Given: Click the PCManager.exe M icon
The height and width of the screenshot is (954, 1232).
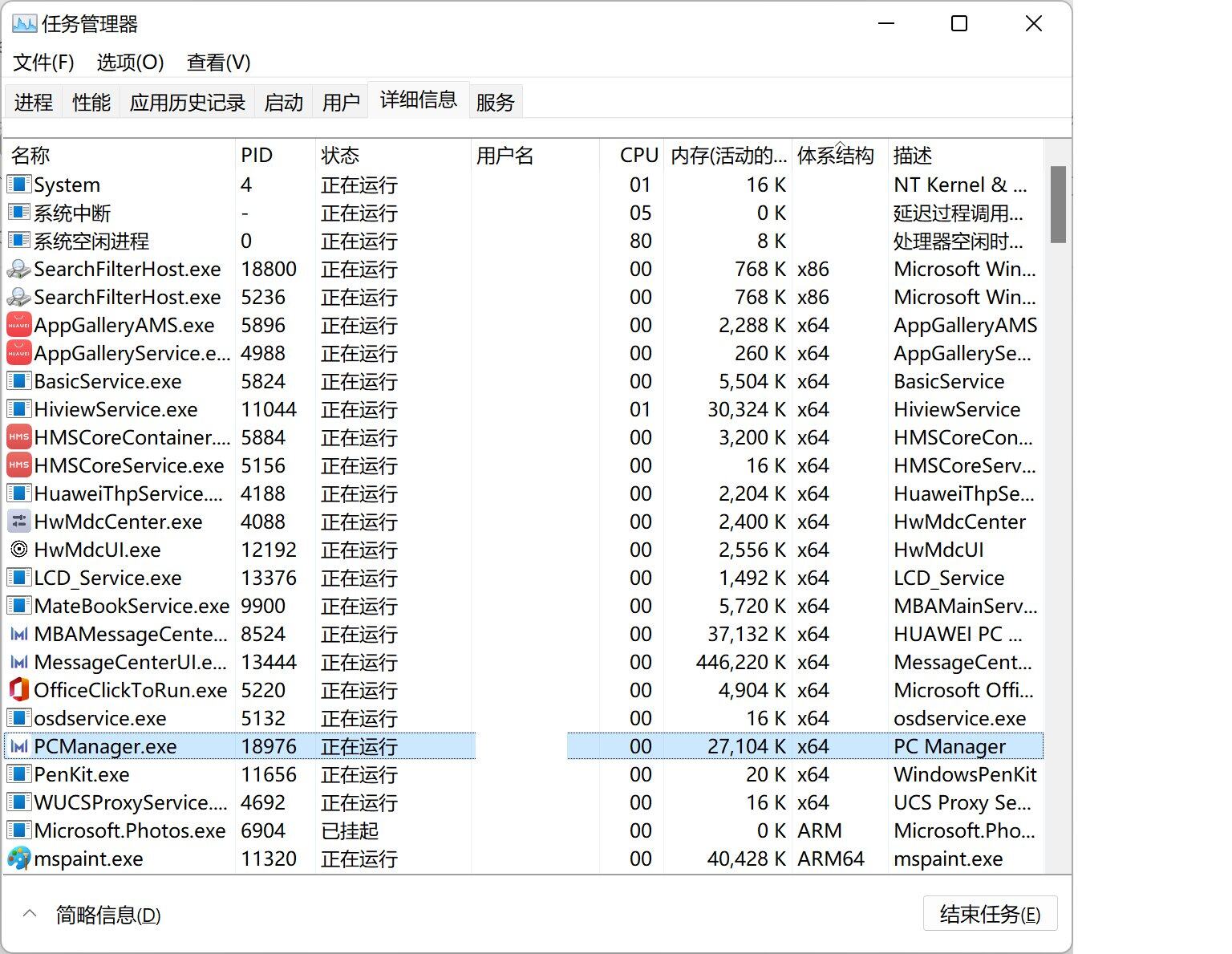Looking at the screenshot, I should pos(19,746).
